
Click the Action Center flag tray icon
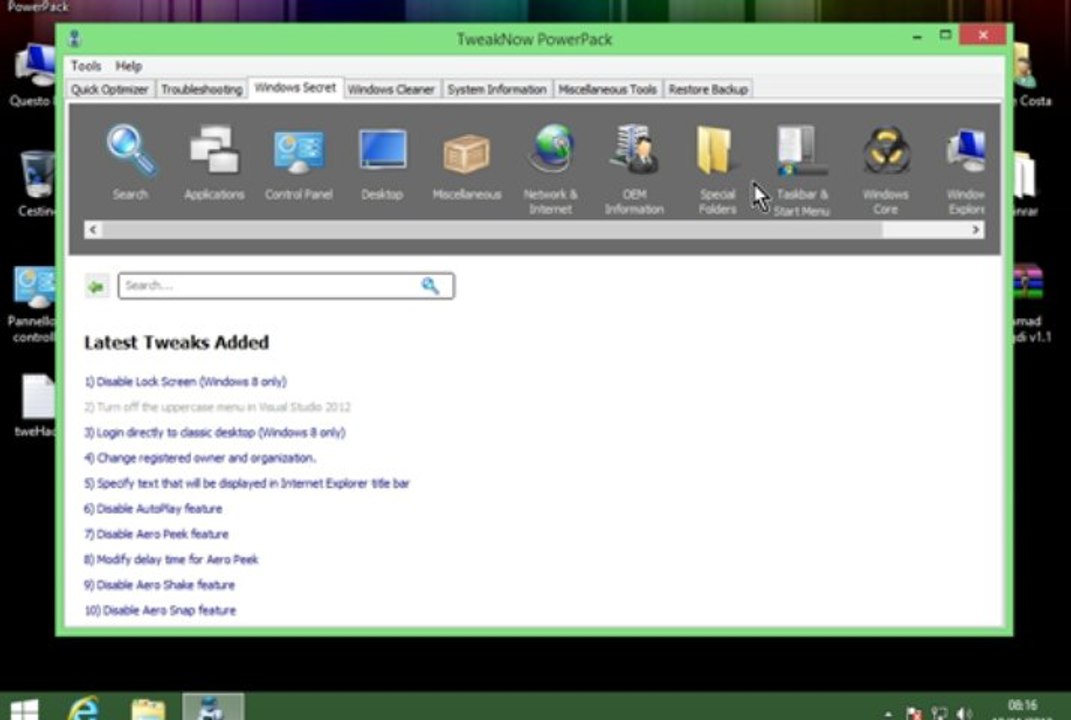coord(914,713)
